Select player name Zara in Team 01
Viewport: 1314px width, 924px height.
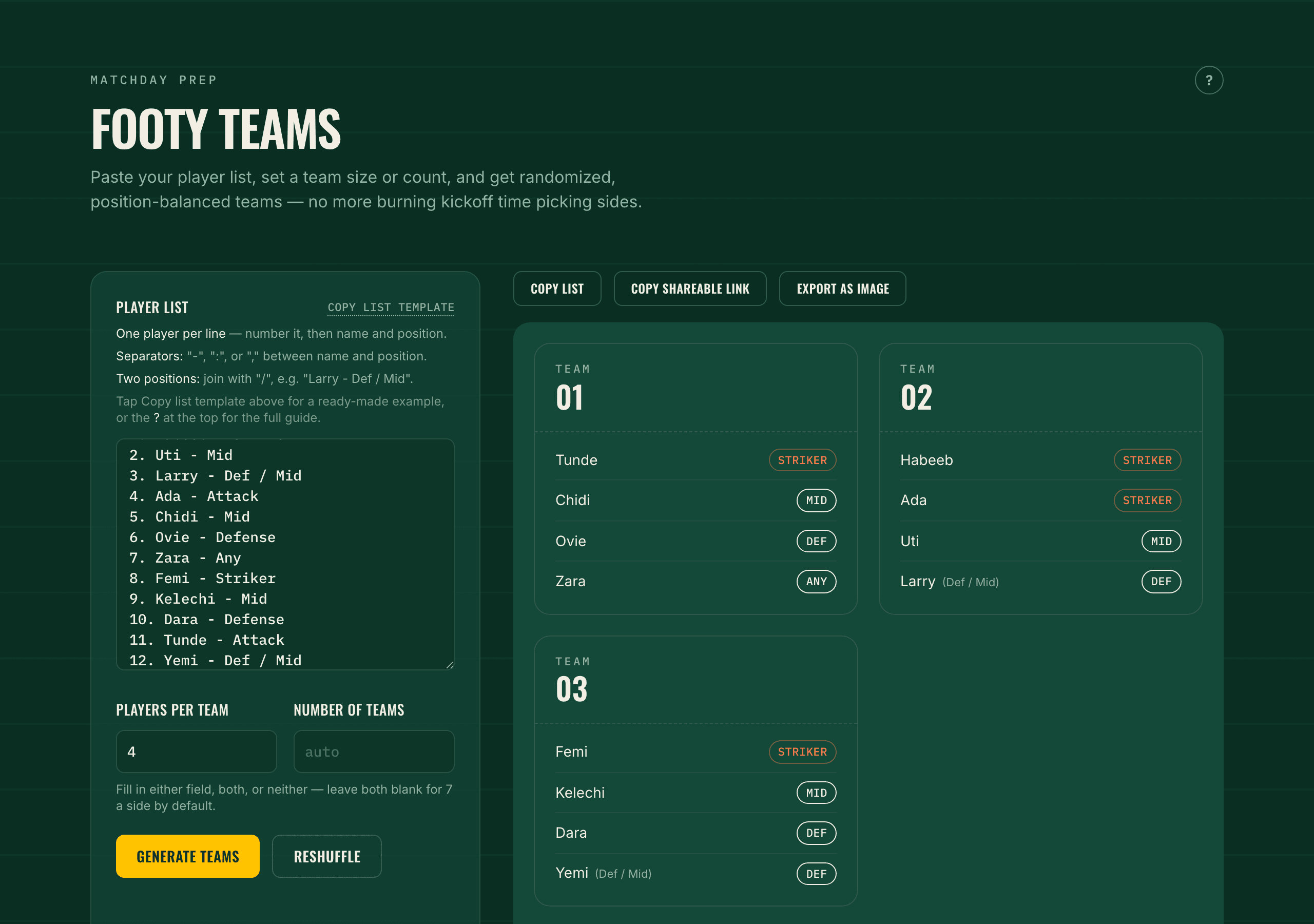[x=570, y=581]
